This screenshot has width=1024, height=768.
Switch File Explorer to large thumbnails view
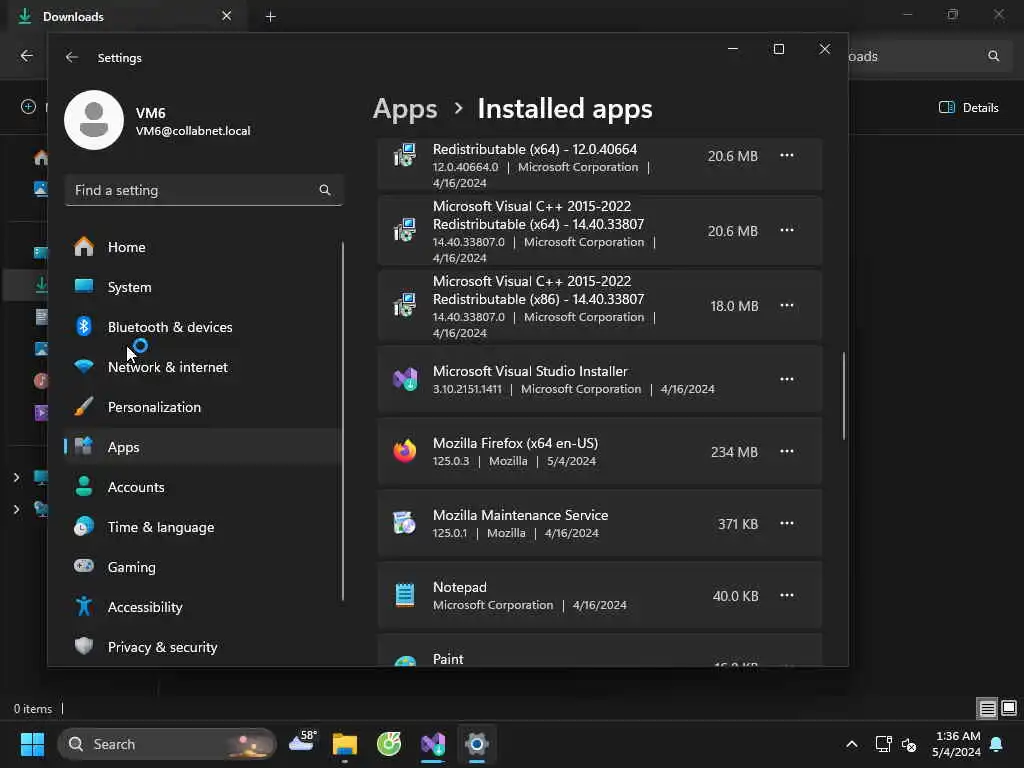[x=1009, y=708]
